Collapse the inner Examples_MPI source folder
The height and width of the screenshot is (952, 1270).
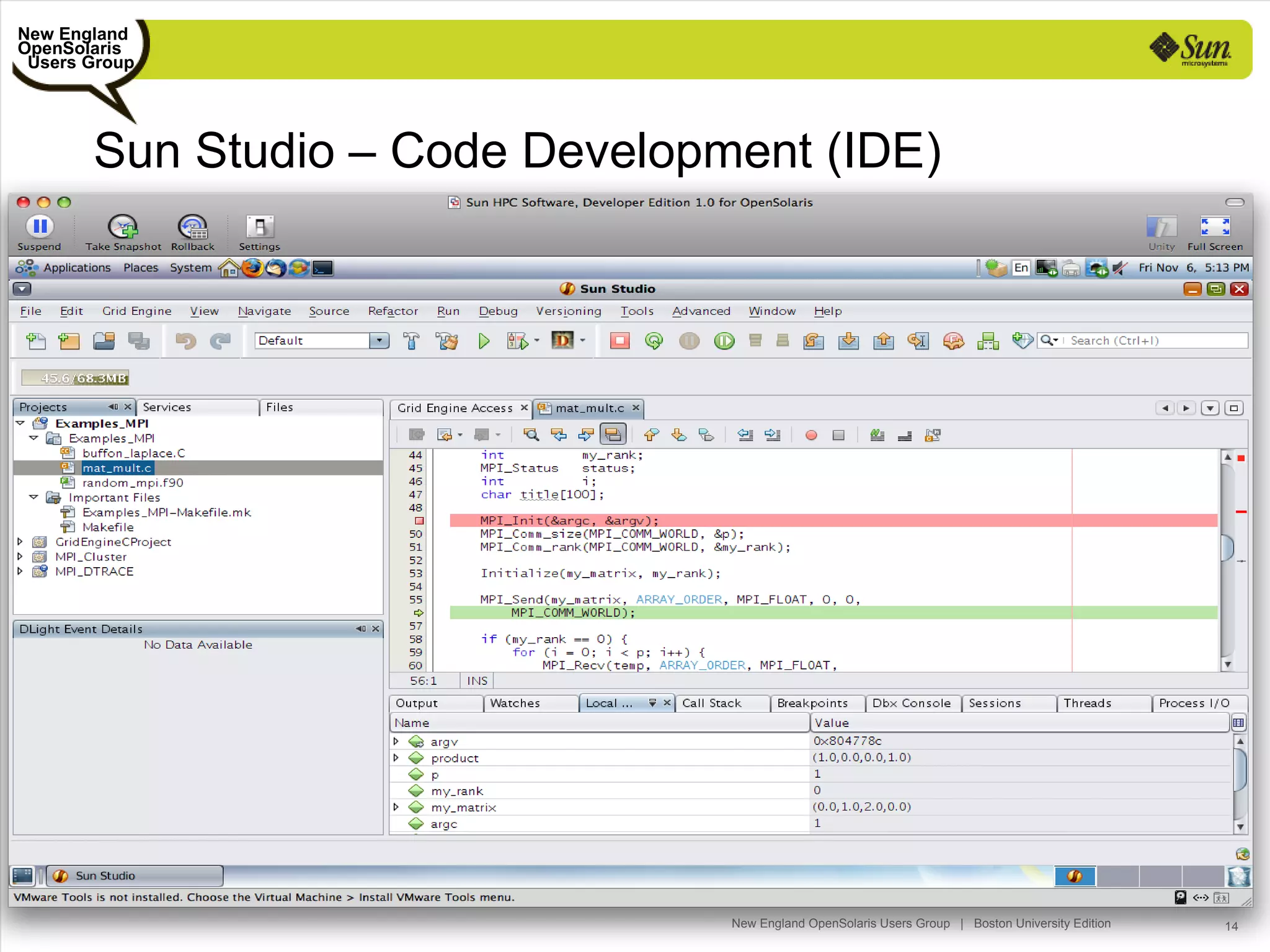(x=34, y=438)
